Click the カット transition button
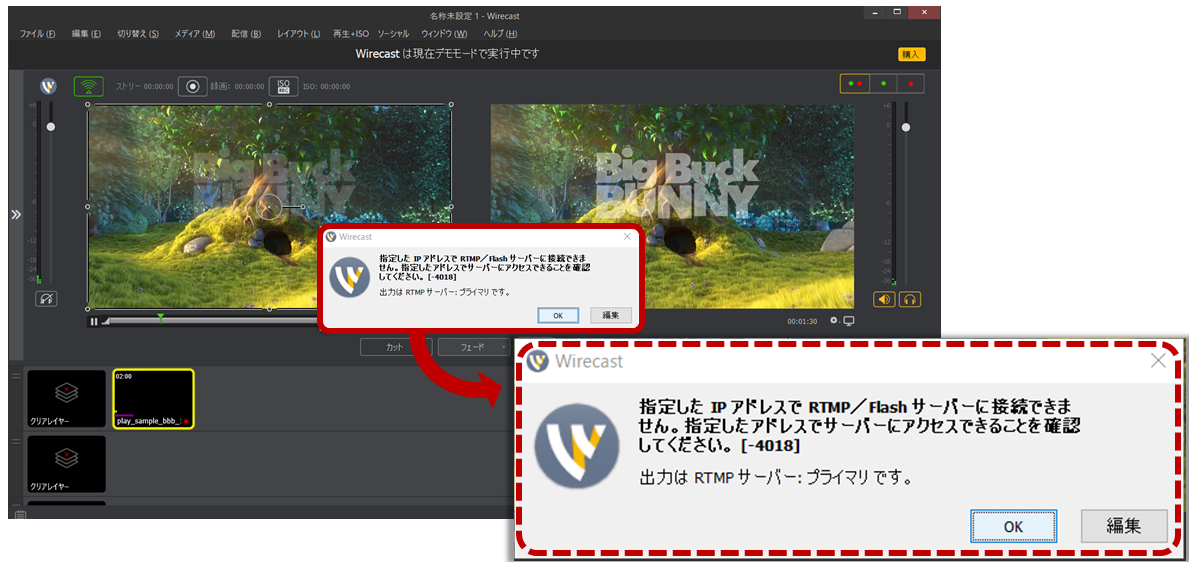Viewport: 1189px width, 562px height. tap(396, 347)
